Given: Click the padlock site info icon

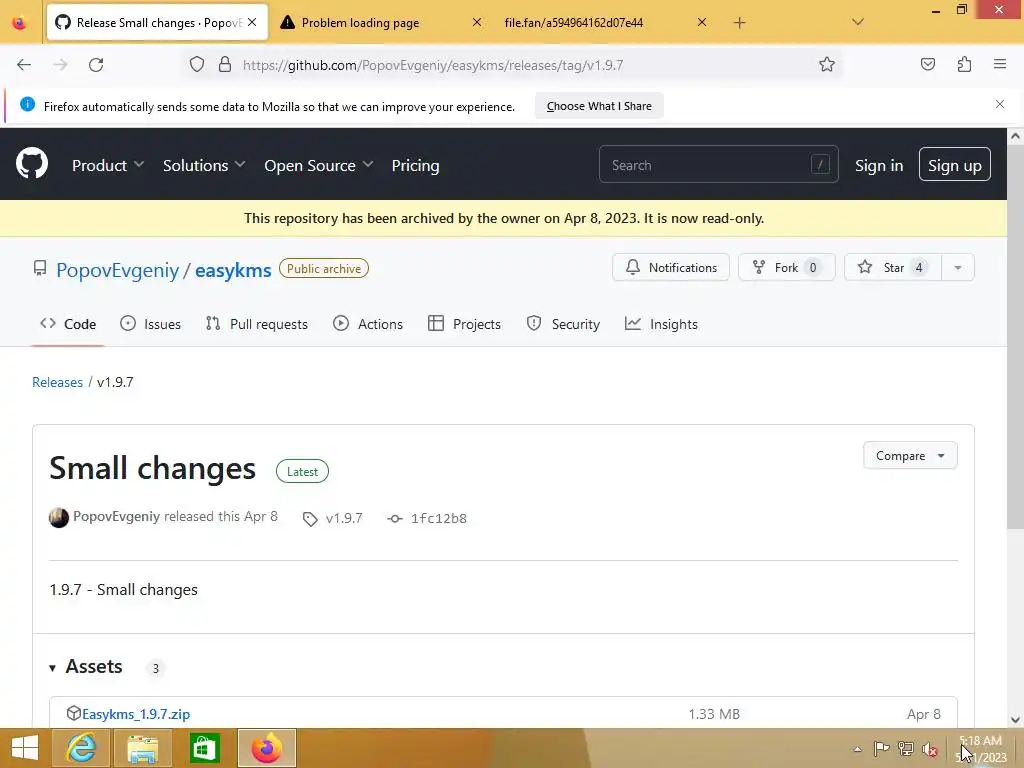Looking at the screenshot, I should coord(225,65).
